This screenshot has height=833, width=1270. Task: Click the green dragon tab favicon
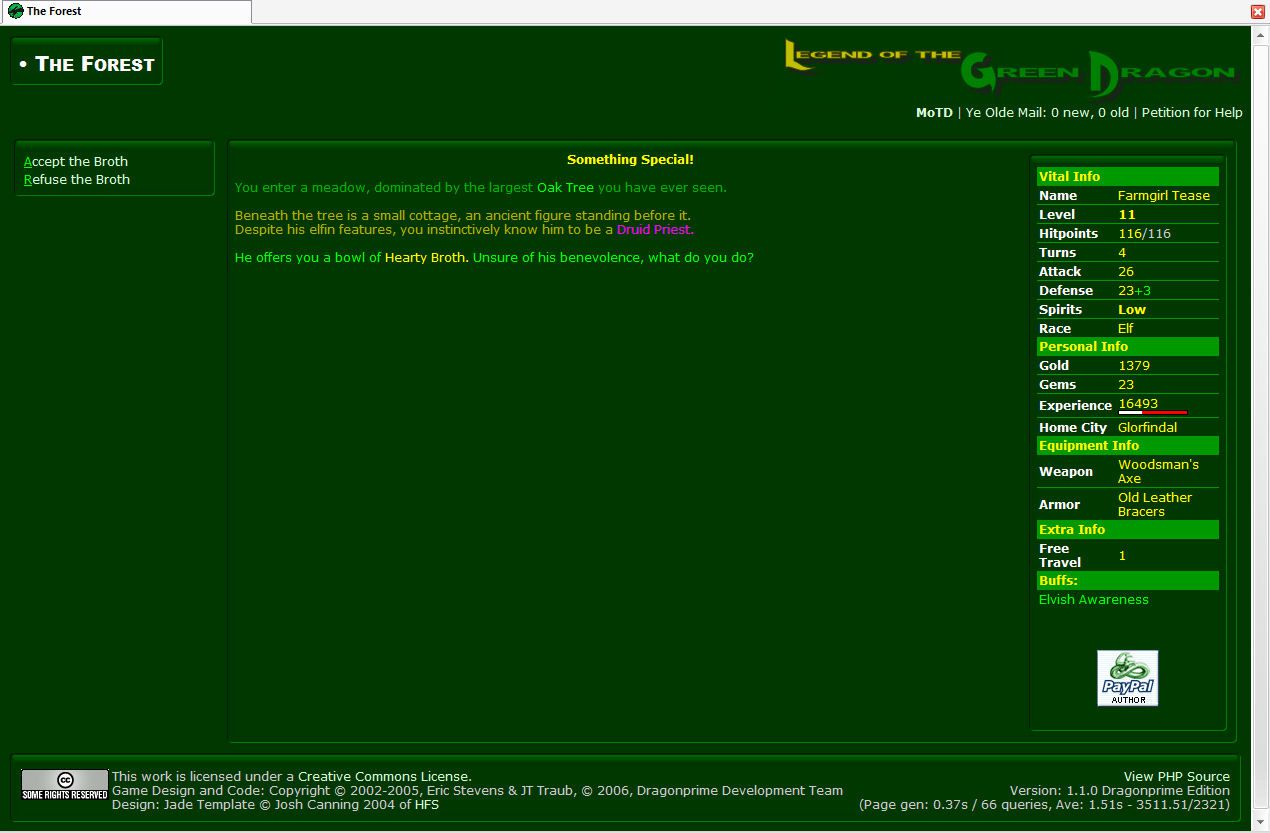pyautogui.click(x=15, y=11)
